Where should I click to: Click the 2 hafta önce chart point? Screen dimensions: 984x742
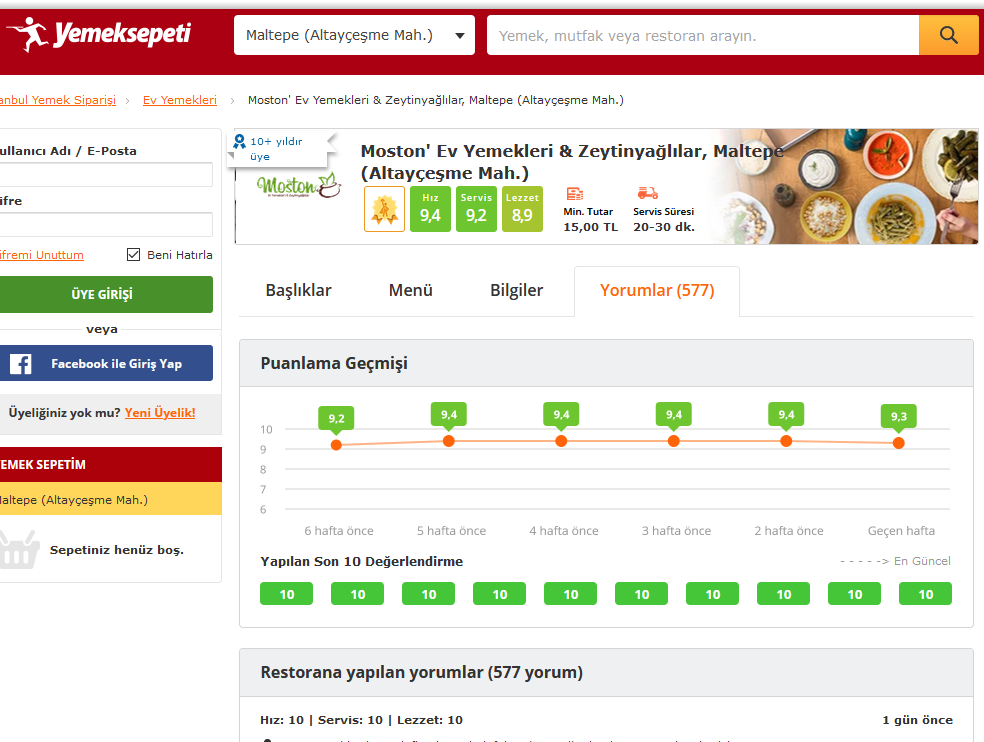pyautogui.click(x=786, y=441)
